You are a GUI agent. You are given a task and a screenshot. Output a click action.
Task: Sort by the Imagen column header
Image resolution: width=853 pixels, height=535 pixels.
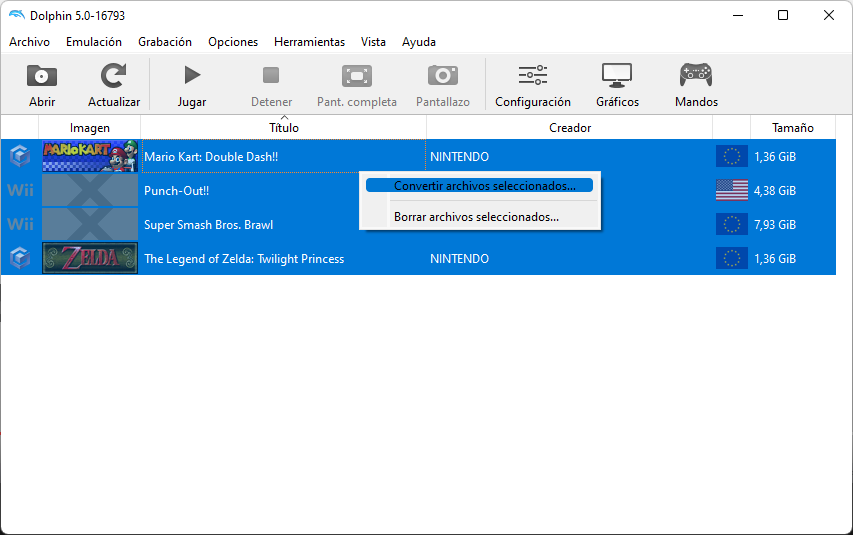pyautogui.click(x=90, y=127)
